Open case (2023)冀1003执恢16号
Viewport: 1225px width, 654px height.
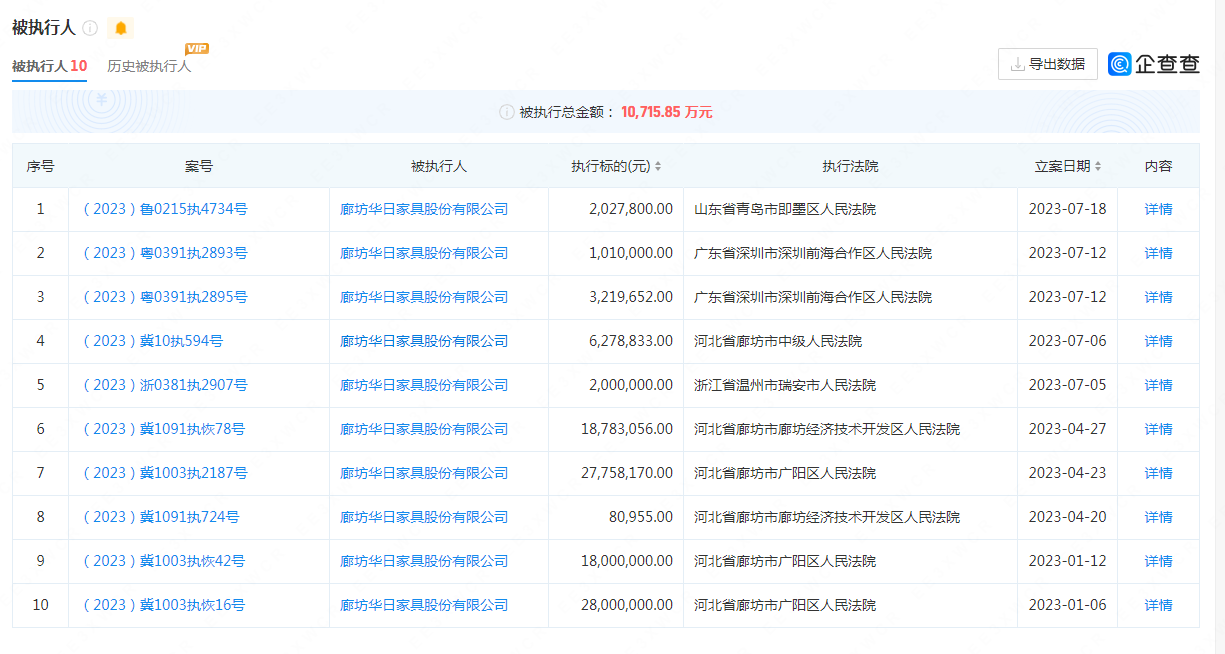click(164, 605)
